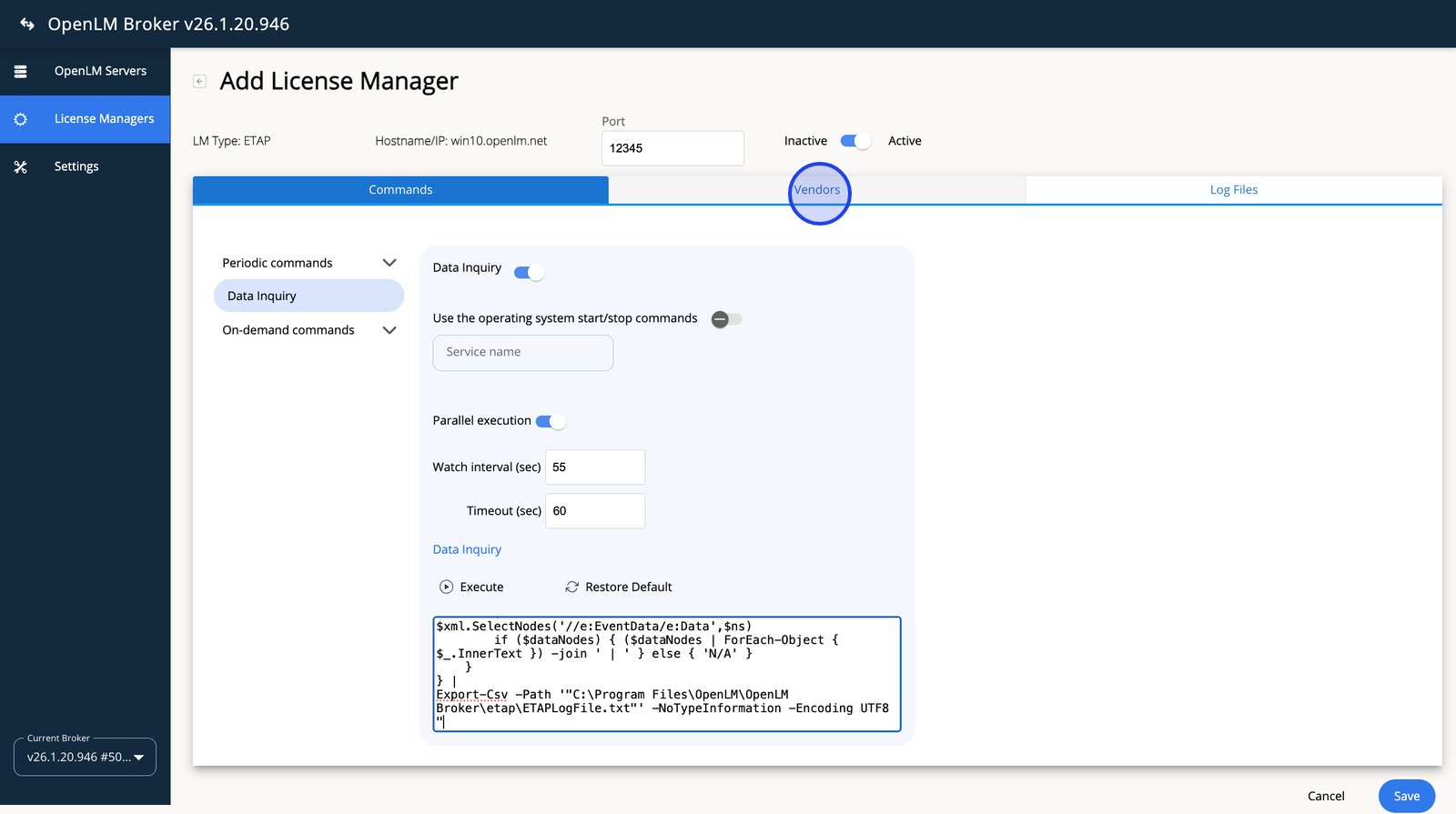Click the blue Data Inquiry link
1456x814 pixels.
tap(467, 549)
